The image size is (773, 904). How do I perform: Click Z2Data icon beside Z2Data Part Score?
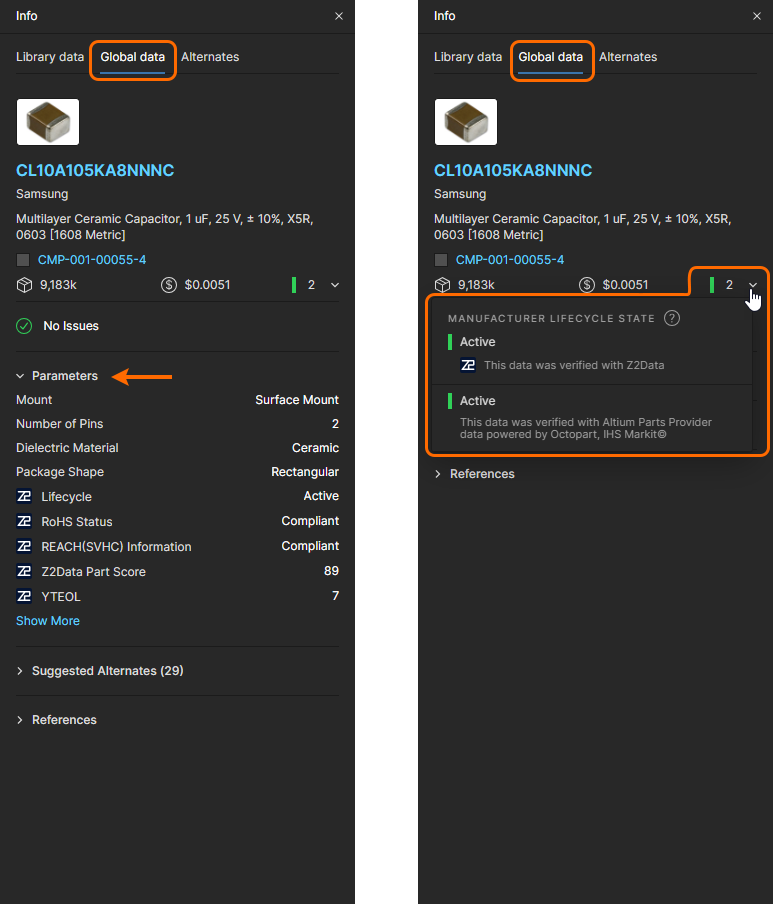pyautogui.click(x=24, y=571)
